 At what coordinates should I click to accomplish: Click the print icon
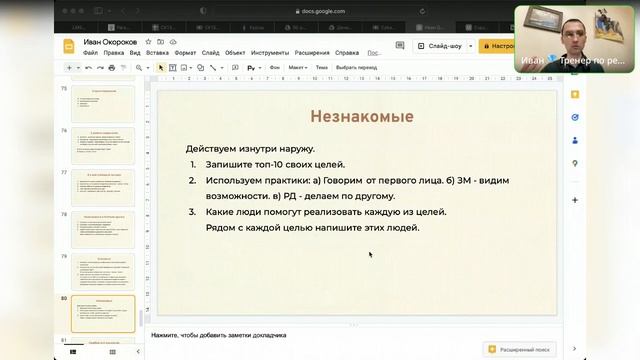111,68
